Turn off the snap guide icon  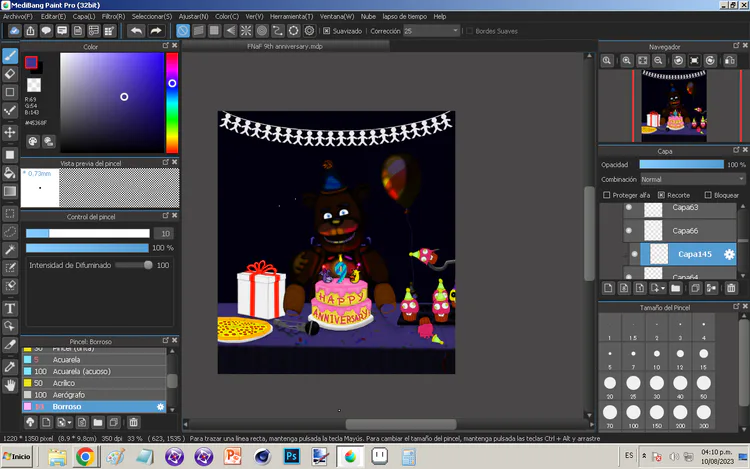coord(183,31)
